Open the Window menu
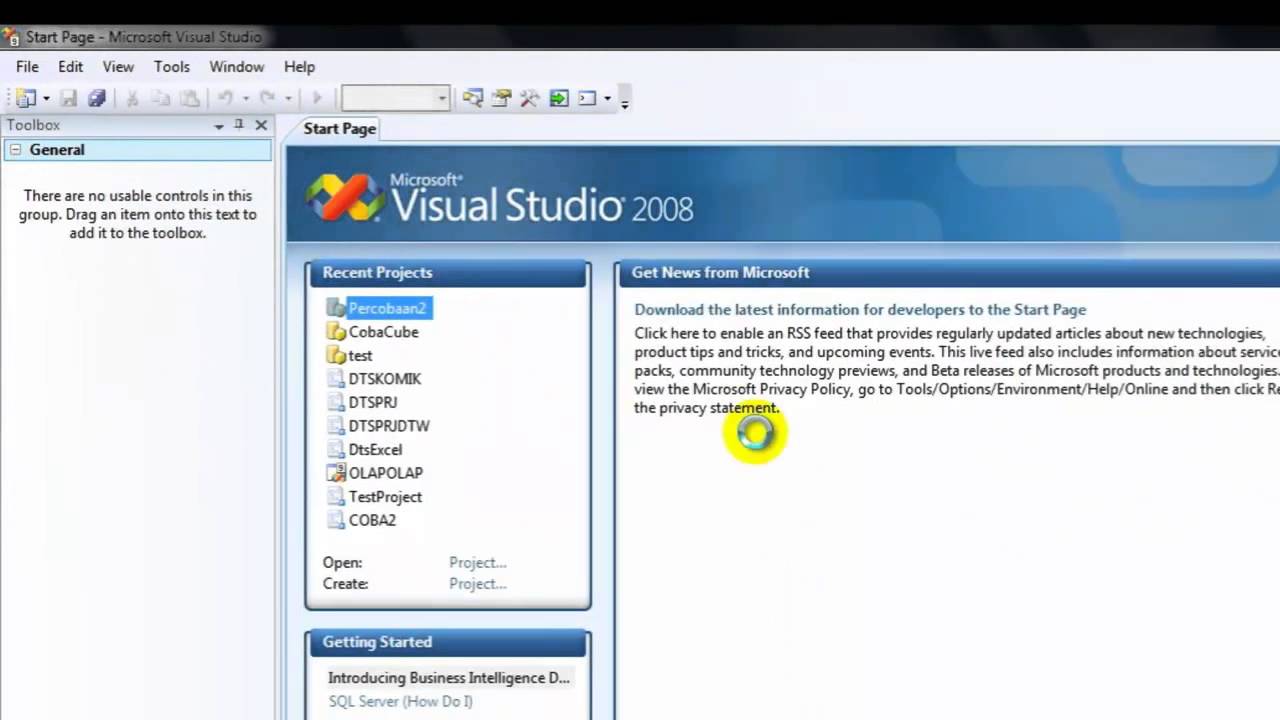Image resolution: width=1280 pixels, height=720 pixels. pos(237,67)
